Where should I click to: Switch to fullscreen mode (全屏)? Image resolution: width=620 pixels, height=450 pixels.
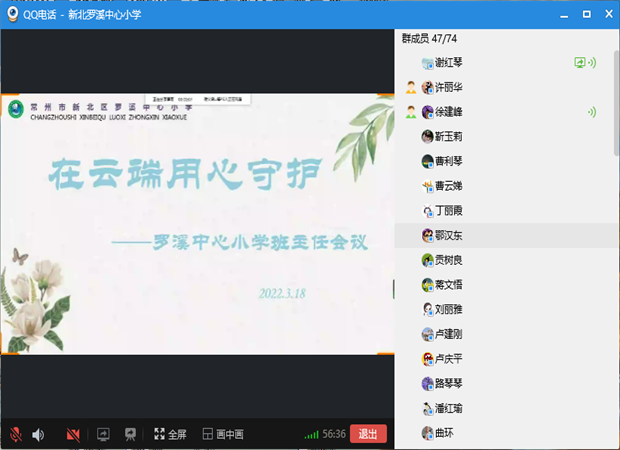pos(170,434)
